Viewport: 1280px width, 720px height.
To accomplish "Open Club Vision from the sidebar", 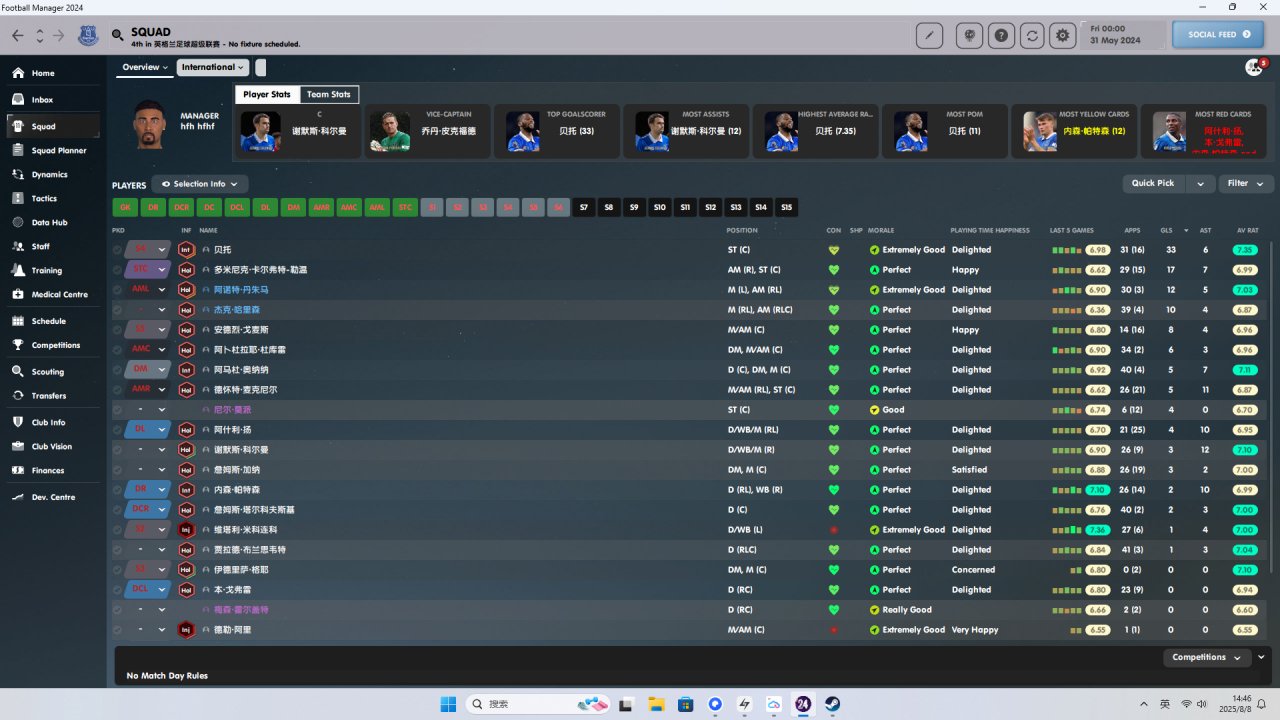I will click(x=51, y=447).
